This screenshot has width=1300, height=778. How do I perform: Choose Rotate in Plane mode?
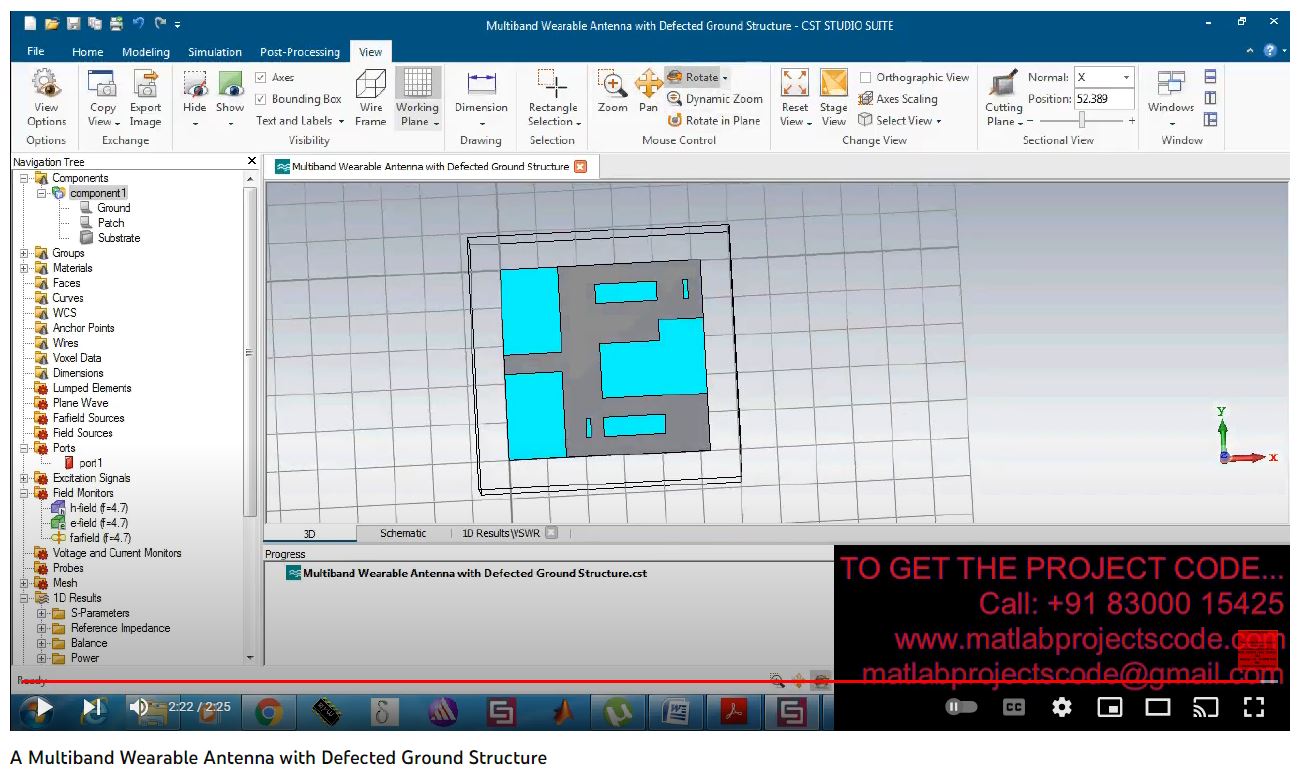(x=714, y=120)
